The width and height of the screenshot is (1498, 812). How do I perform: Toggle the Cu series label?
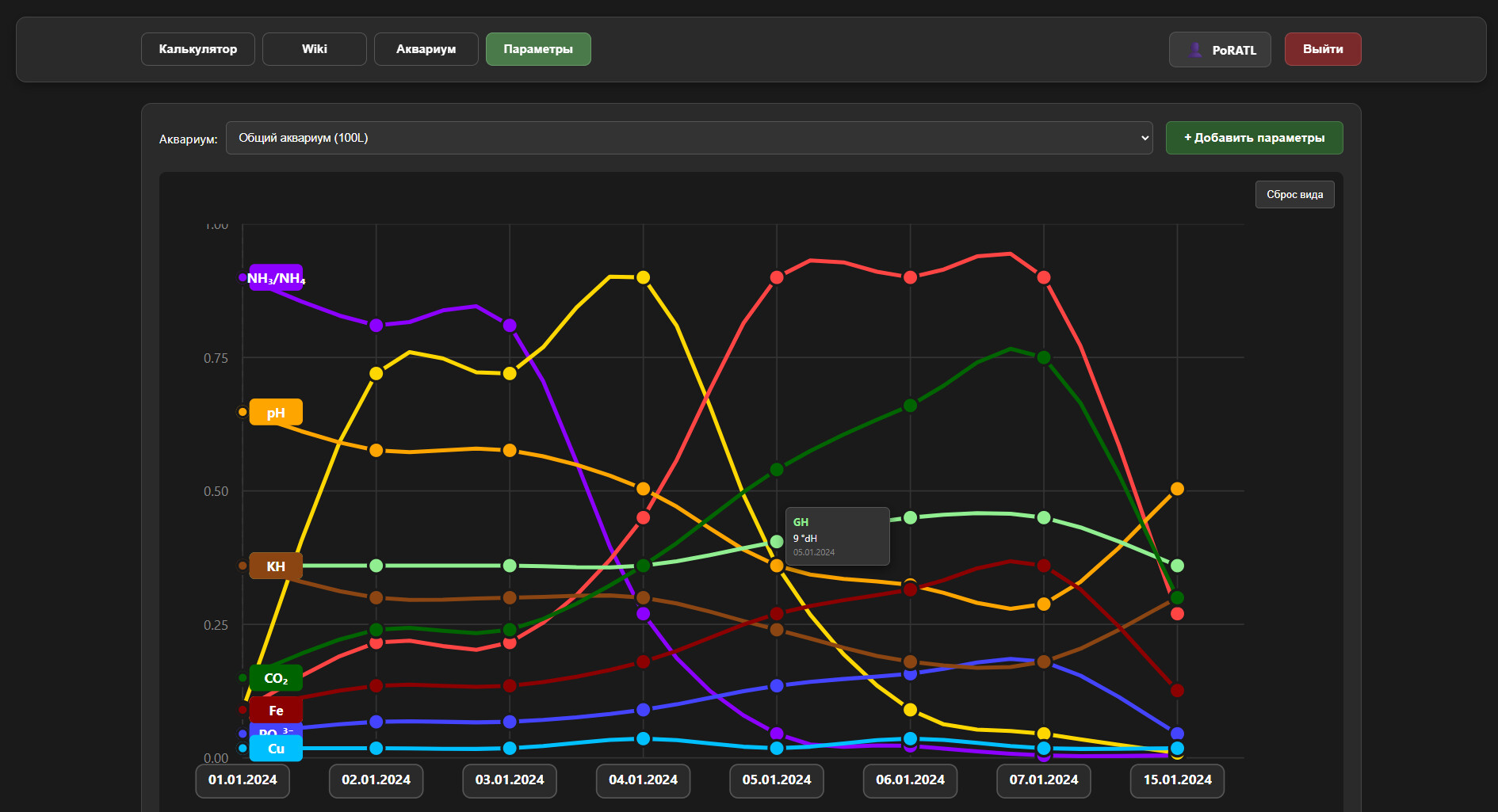(276, 749)
